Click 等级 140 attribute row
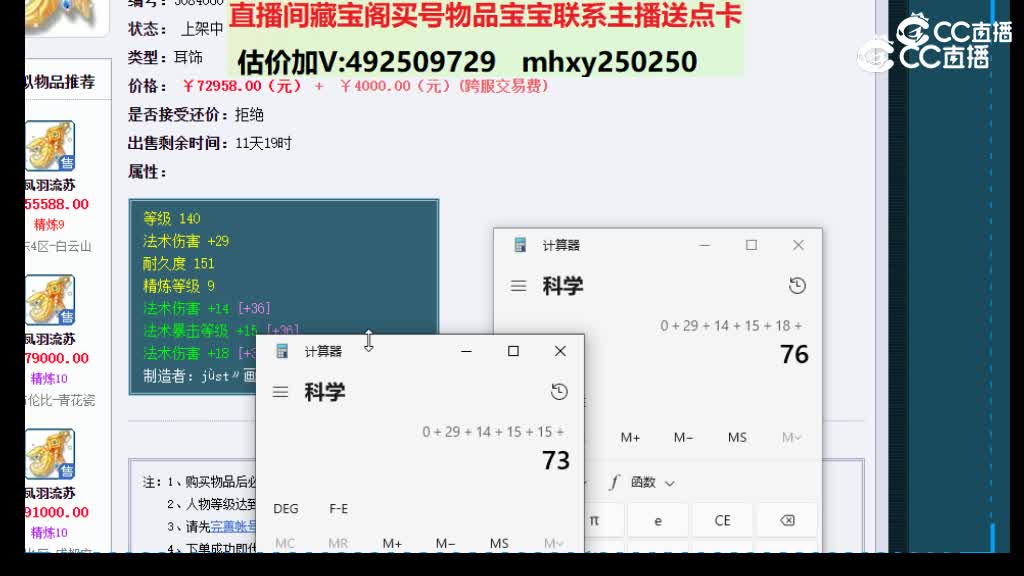1024x576 pixels. (172, 219)
